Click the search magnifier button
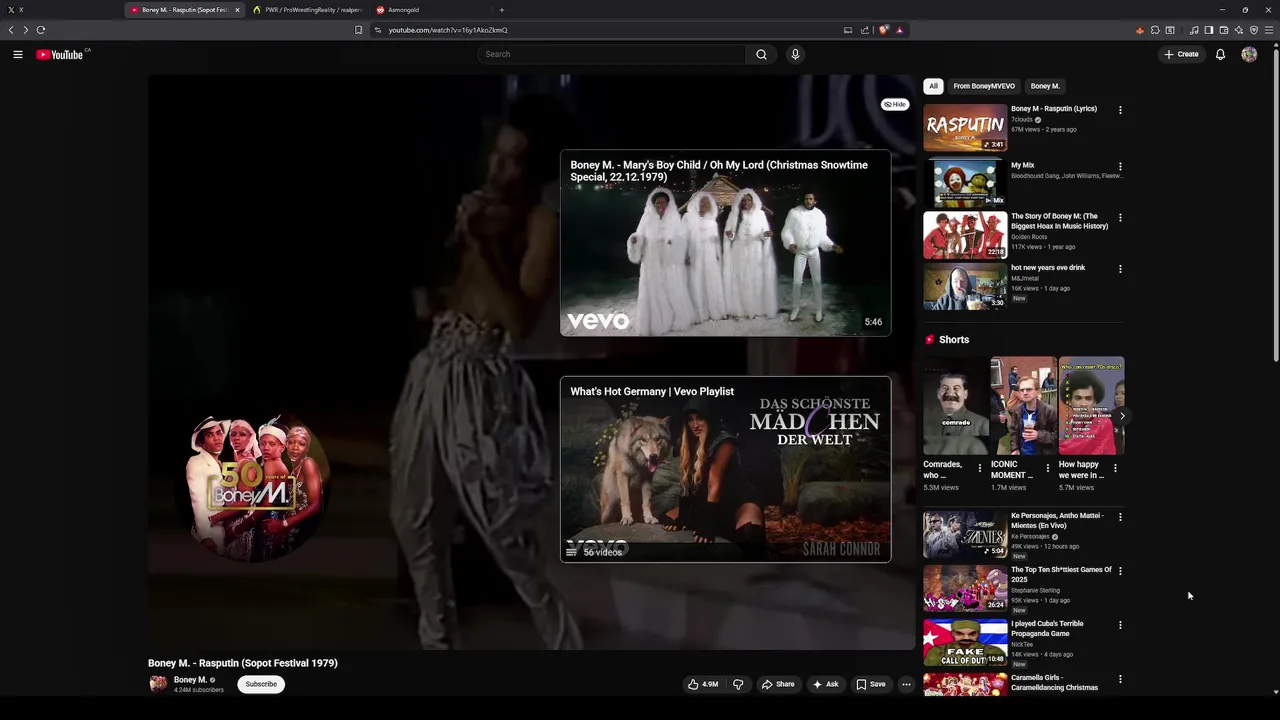The height and width of the screenshot is (720, 1280). 761,54
